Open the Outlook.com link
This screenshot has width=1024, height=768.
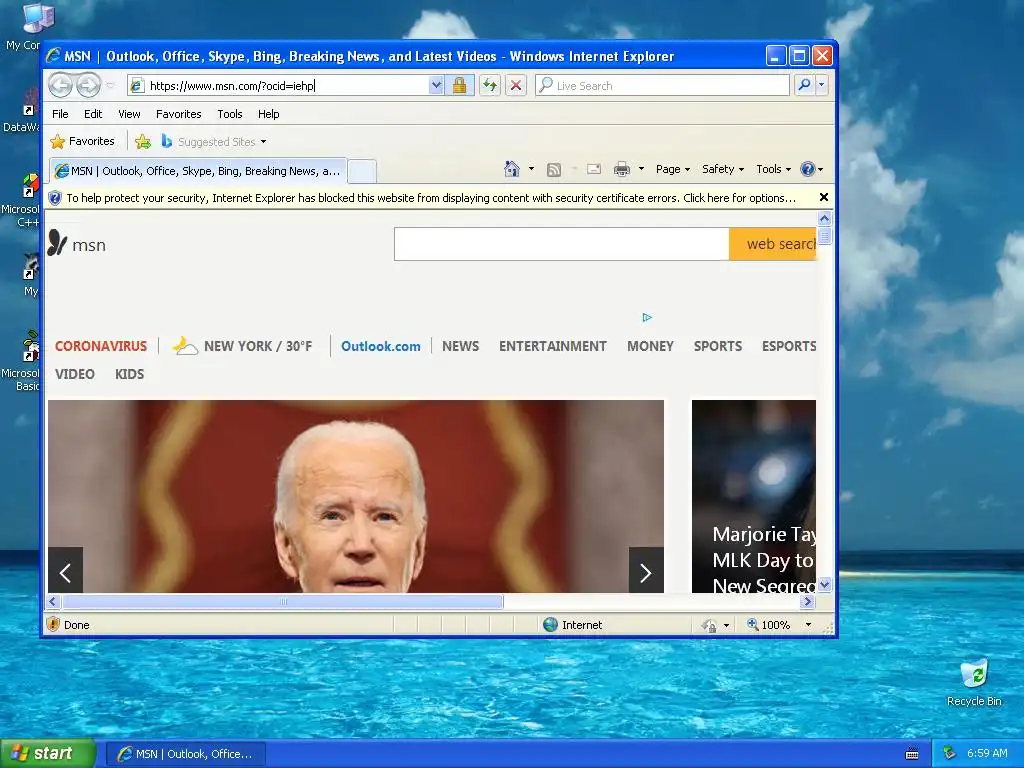[381, 346]
